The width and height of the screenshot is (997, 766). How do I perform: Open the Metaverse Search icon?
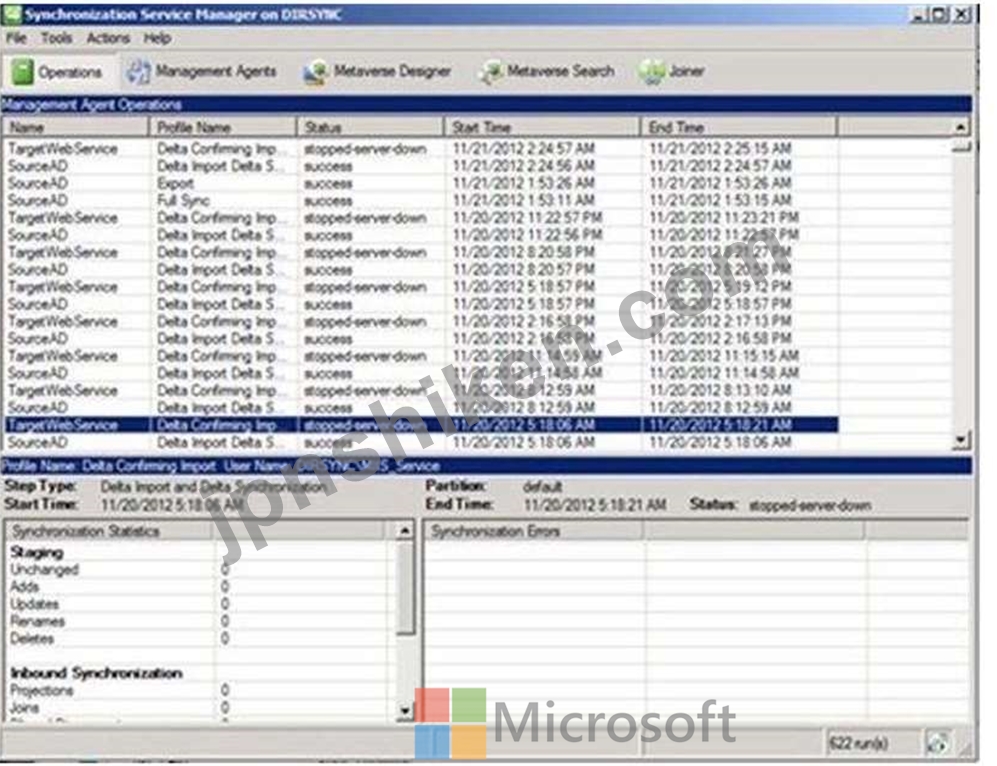[490, 72]
